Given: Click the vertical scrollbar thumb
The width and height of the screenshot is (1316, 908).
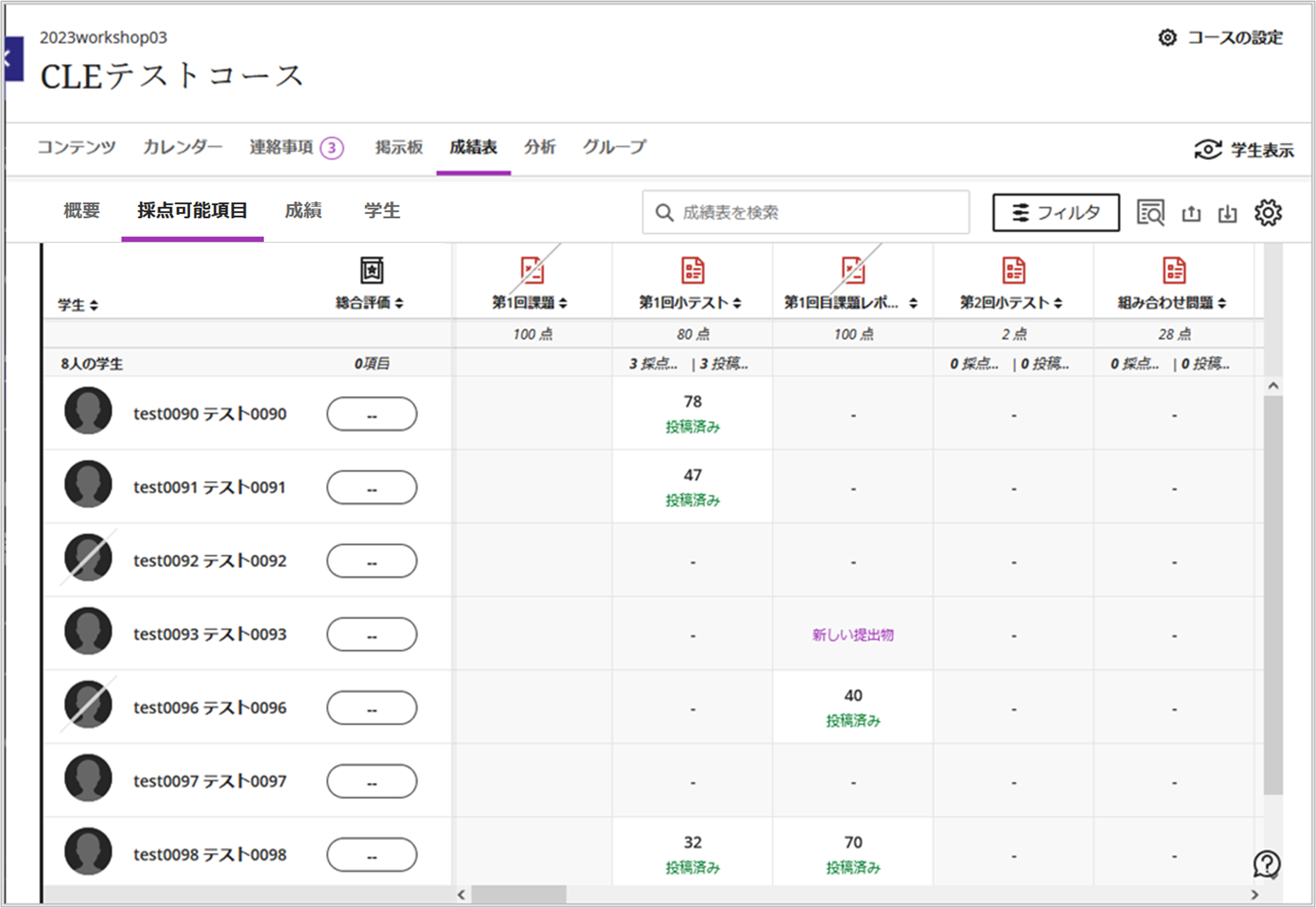Looking at the screenshot, I should pyautogui.click(x=1273, y=595).
